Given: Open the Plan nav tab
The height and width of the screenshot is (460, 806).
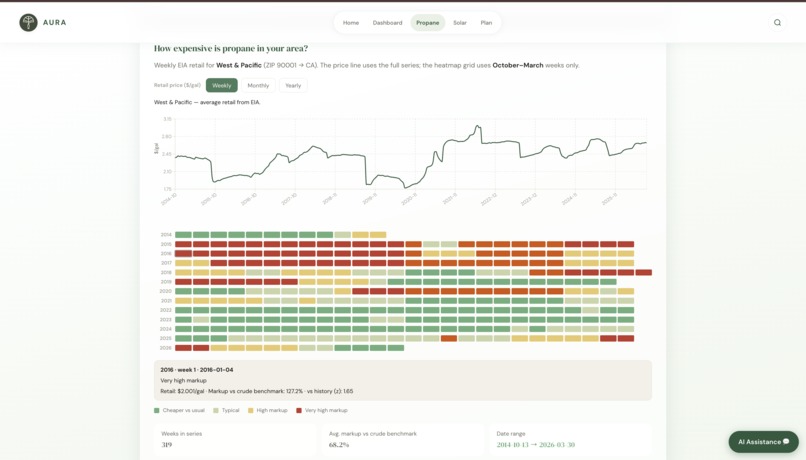Looking at the screenshot, I should point(486,23).
